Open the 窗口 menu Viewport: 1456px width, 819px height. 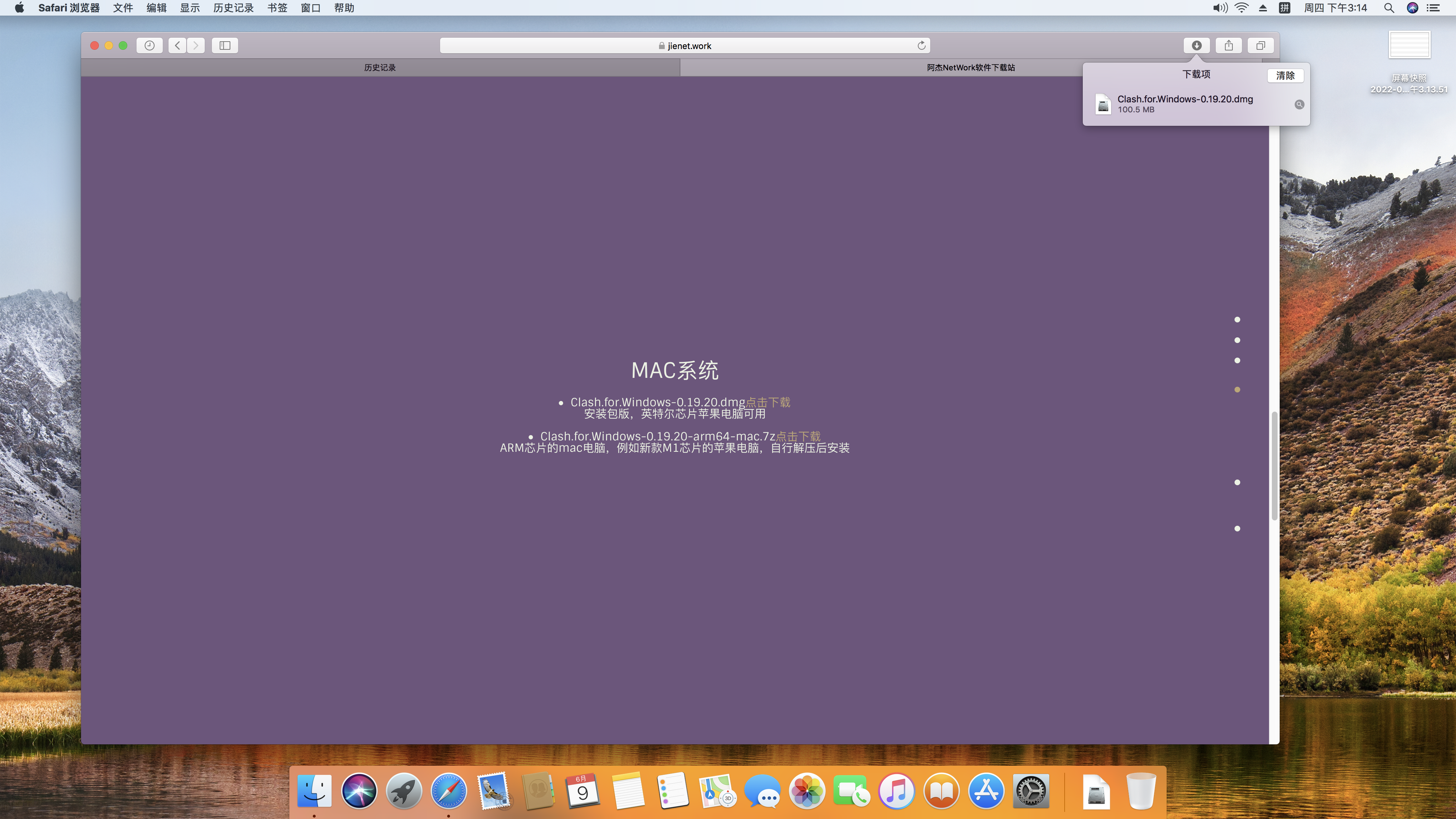coord(310,8)
